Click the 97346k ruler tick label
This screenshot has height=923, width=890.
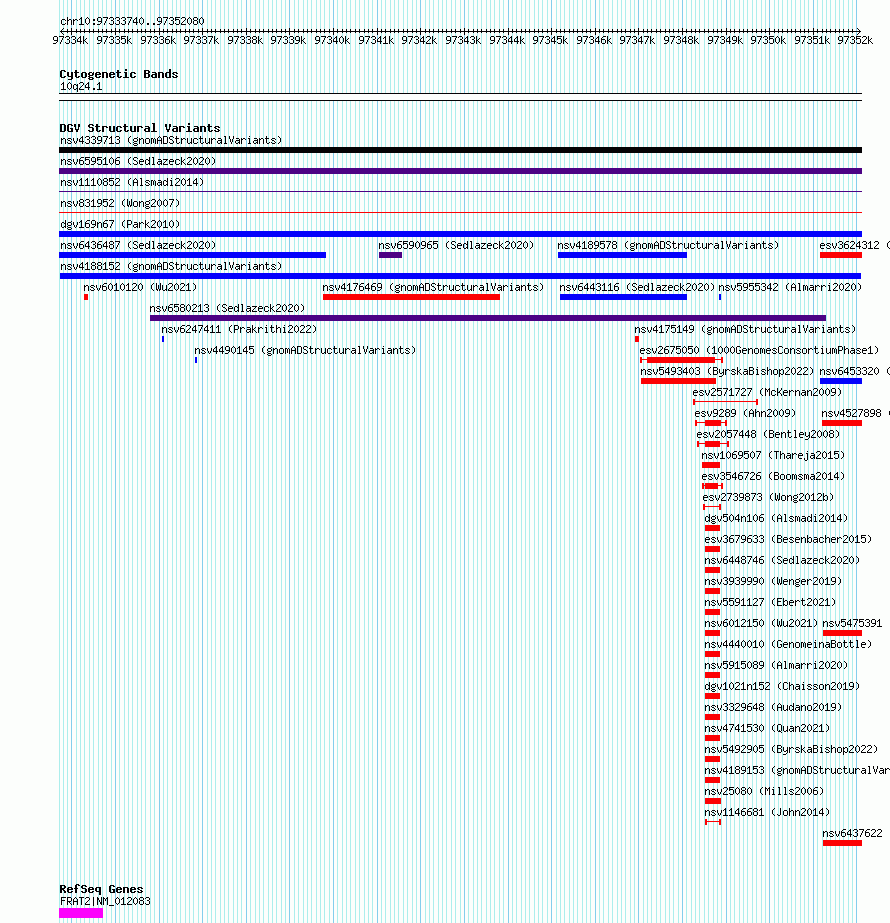coord(593,40)
